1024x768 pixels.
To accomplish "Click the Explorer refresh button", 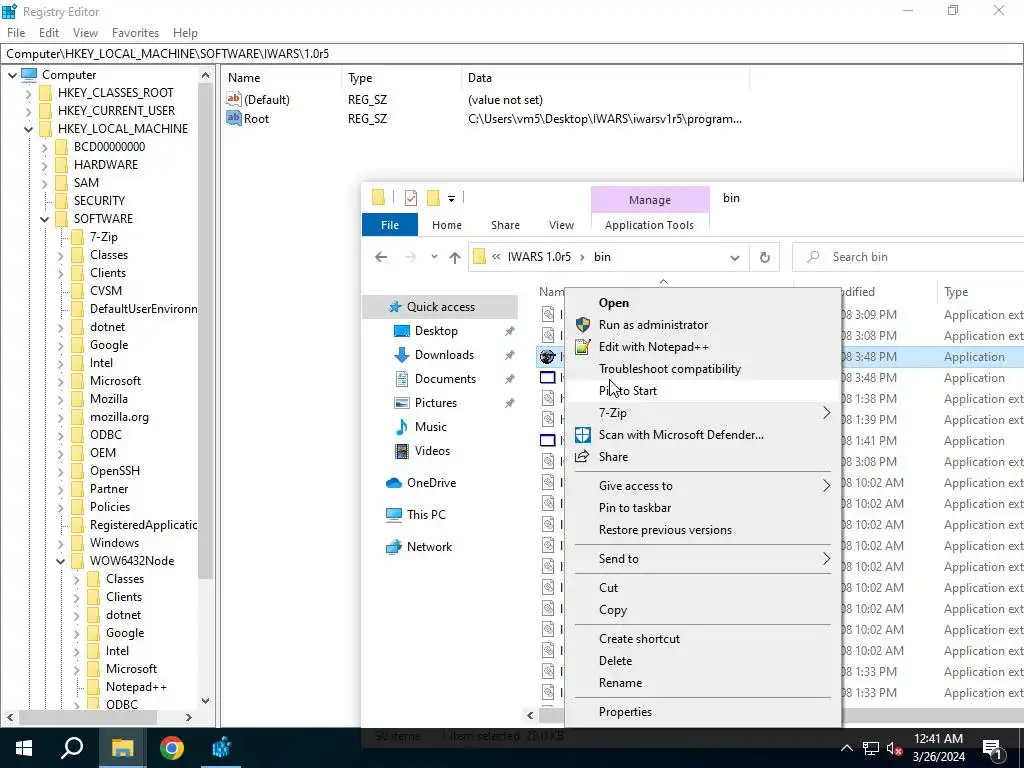I will [x=765, y=257].
